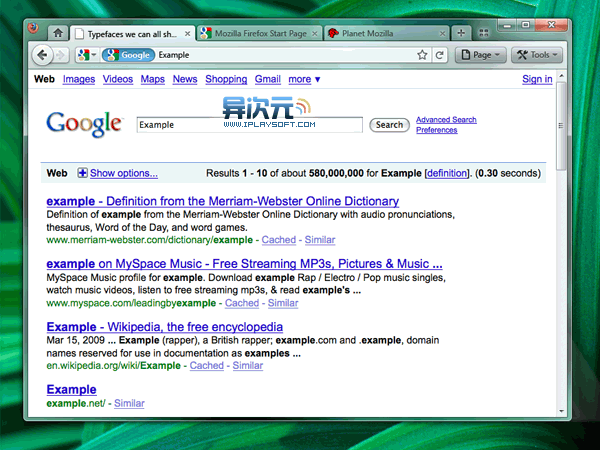The width and height of the screenshot is (600, 450).
Task: Open Cached link for MySpace result
Action: (x=242, y=303)
